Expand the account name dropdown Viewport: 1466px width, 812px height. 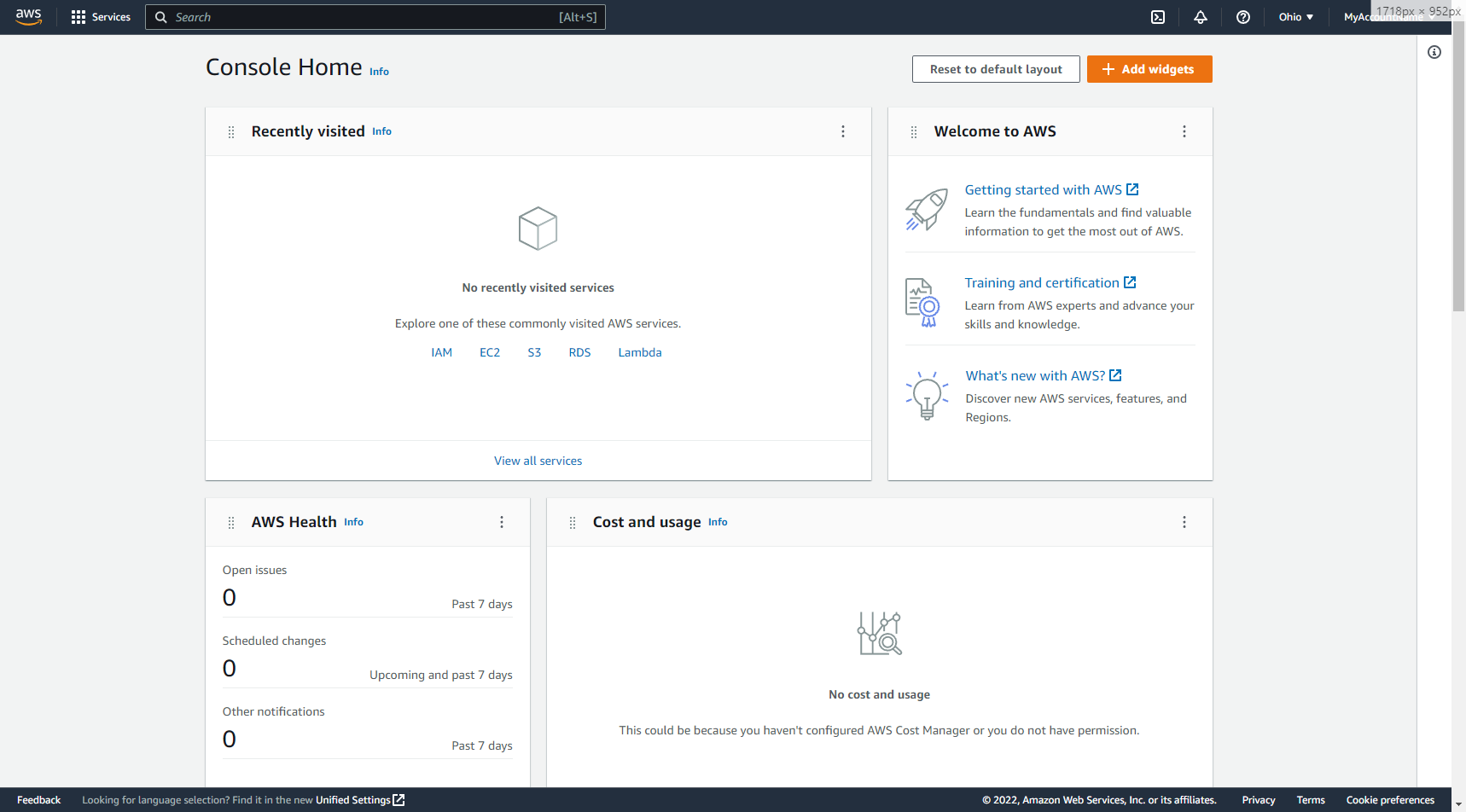click(x=1365, y=17)
